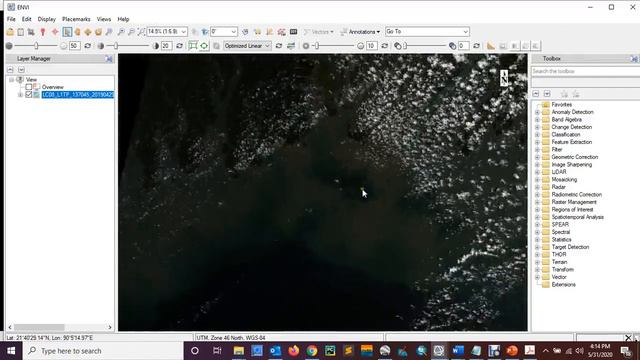Reset the brightness value refresh icon
640x360 pixels.
point(87,46)
